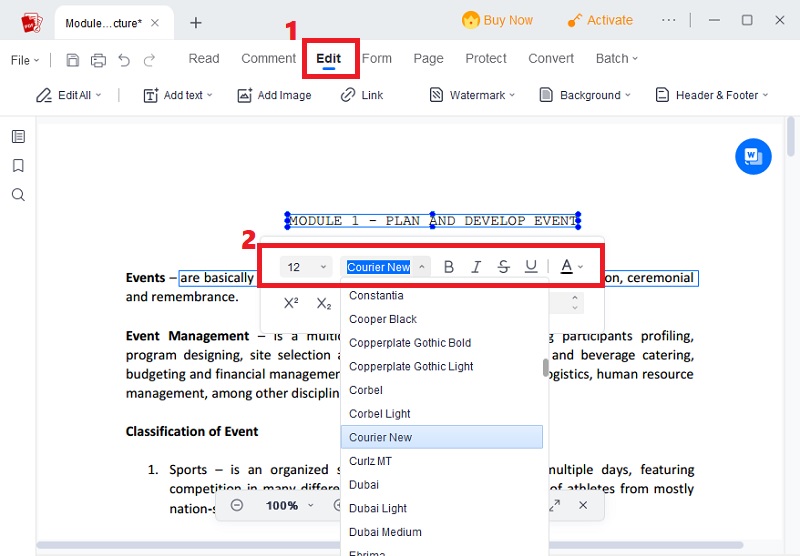The width and height of the screenshot is (800, 556).
Task: Open the Header & Footer dropdown
Action: (712, 95)
